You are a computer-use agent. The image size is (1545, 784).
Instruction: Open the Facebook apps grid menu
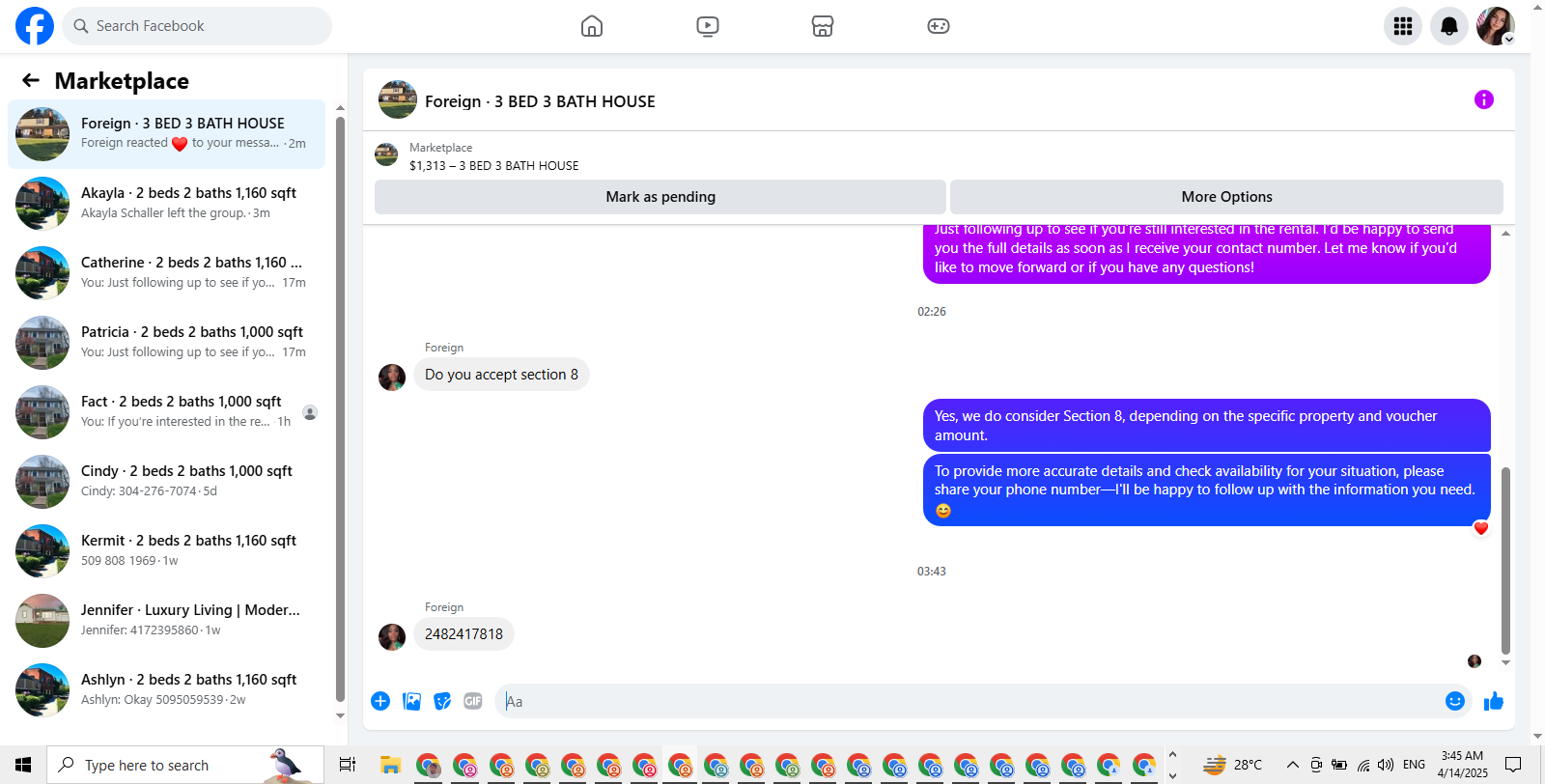point(1403,26)
